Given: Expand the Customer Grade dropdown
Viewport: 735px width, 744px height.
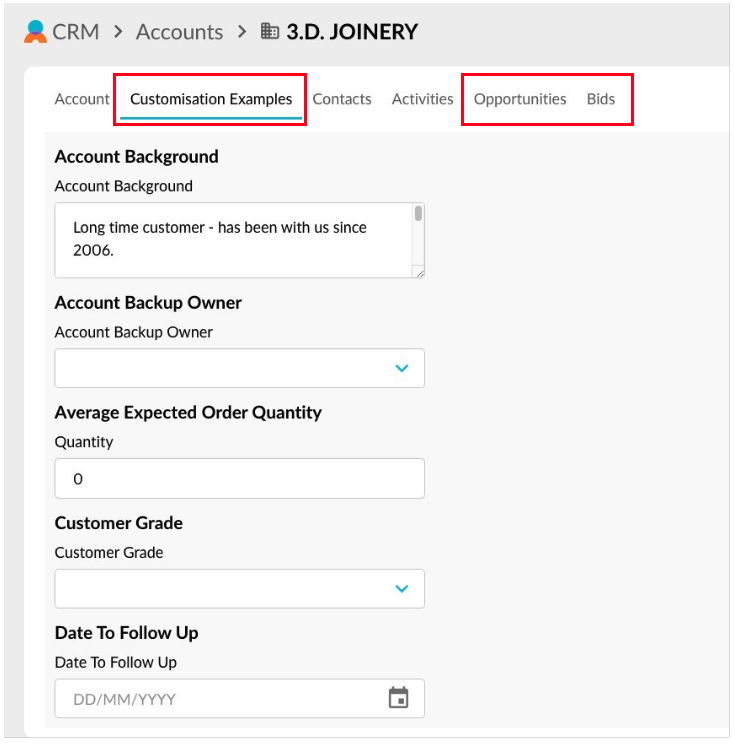Looking at the screenshot, I should 402,588.
